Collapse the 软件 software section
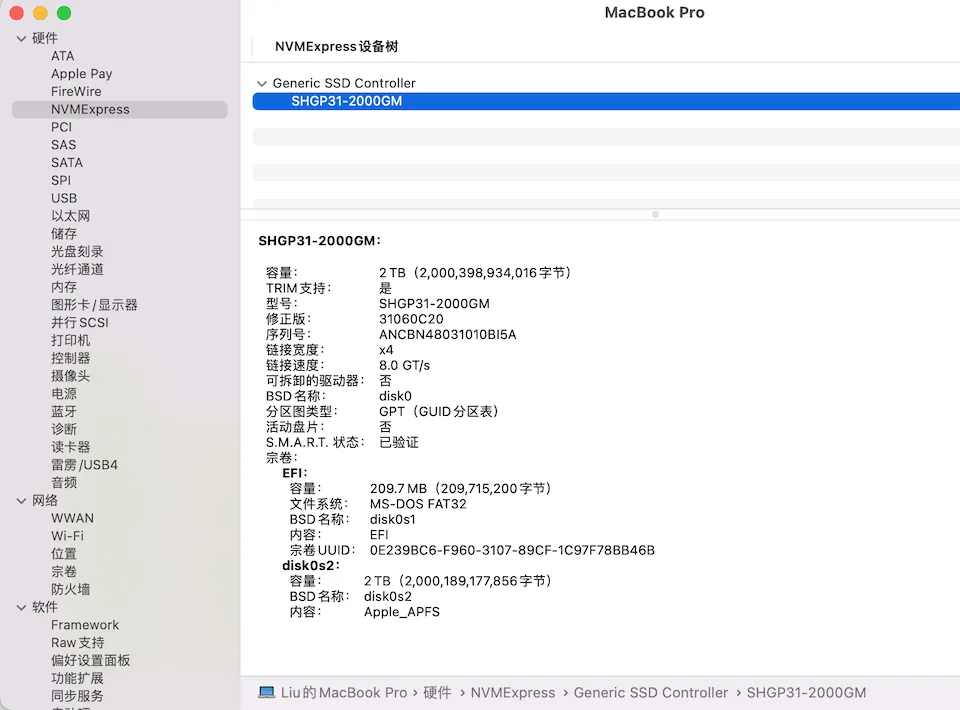This screenshot has height=710, width=960. (x=22, y=607)
